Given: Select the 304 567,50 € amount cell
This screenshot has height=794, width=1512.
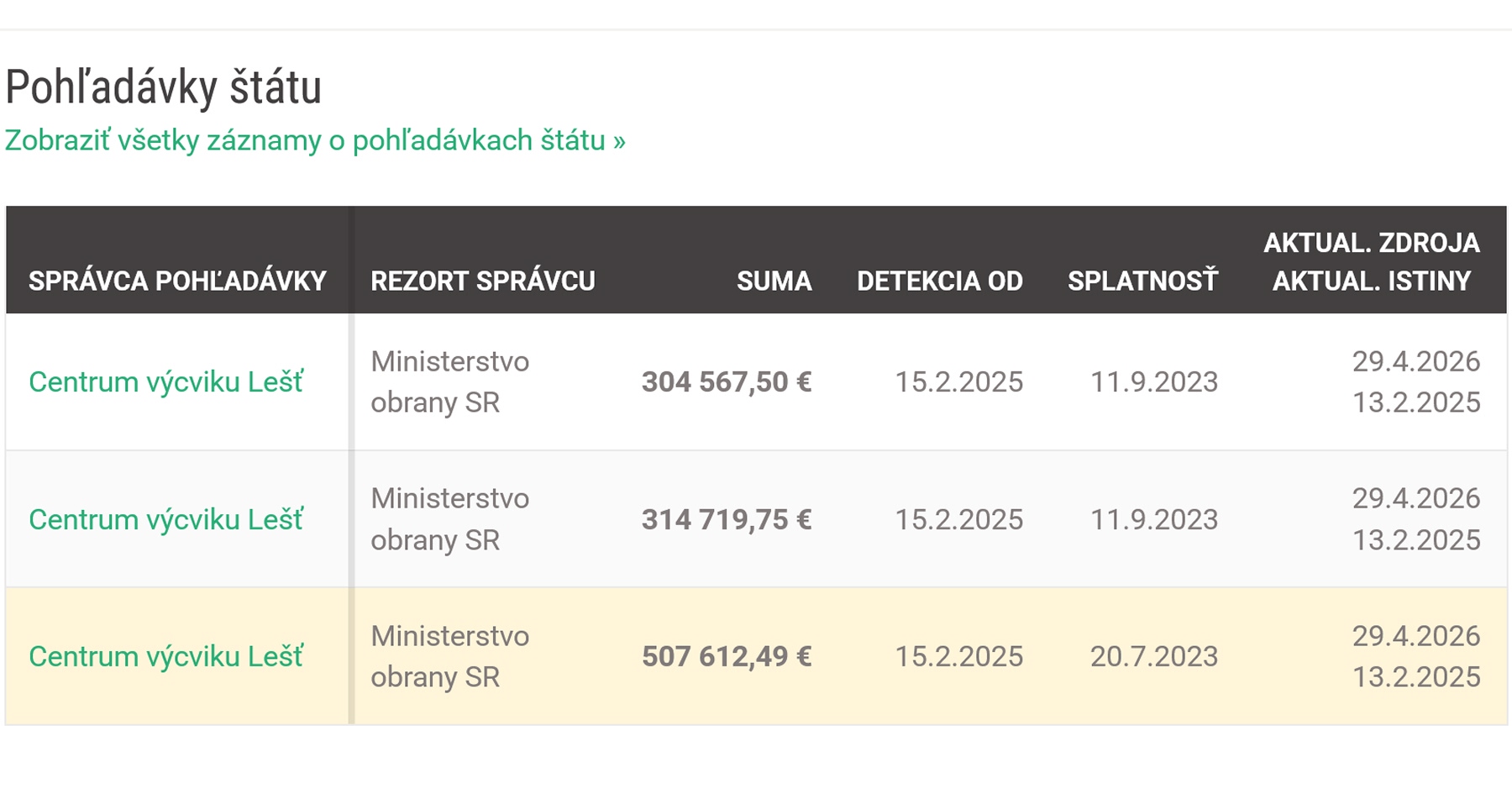Looking at the screenshot, I should [x=727, y=382].
